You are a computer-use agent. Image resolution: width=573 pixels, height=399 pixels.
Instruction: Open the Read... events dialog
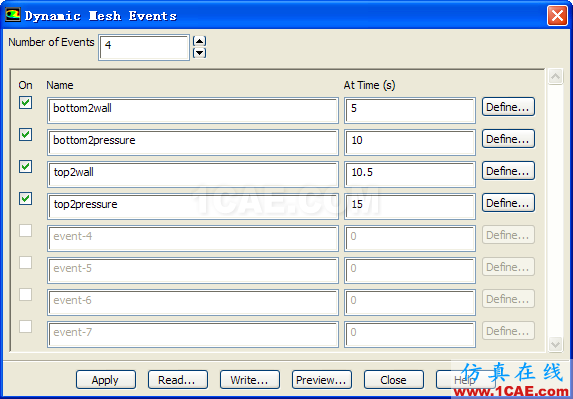[x=178, y=380]
